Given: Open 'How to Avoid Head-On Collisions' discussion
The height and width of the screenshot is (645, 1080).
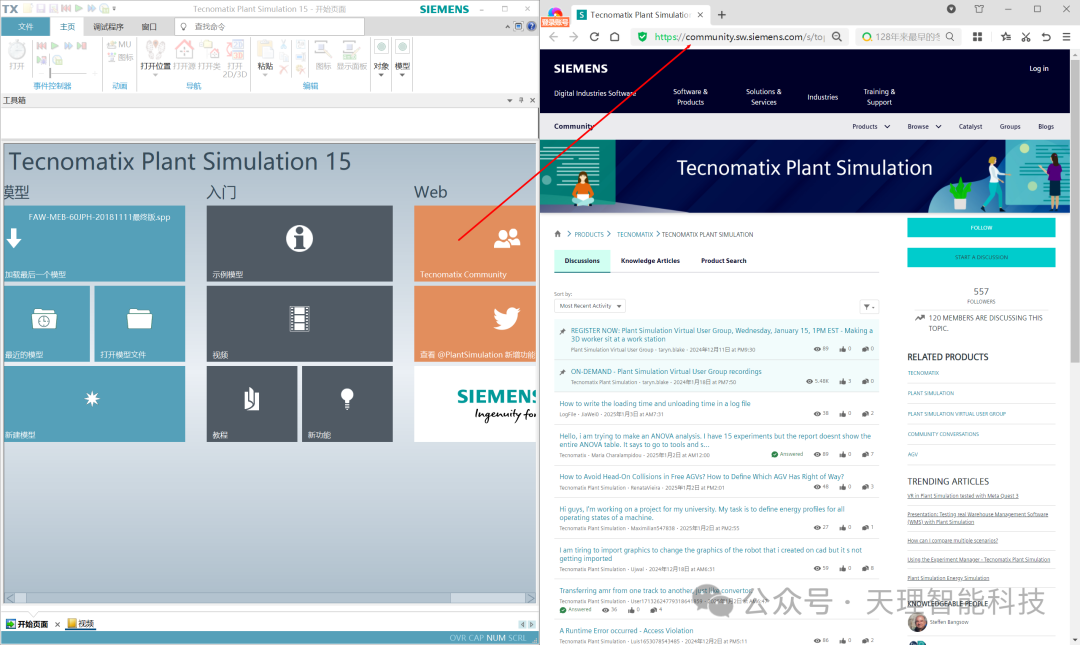Looking at the screenshot, I should 701,476.
